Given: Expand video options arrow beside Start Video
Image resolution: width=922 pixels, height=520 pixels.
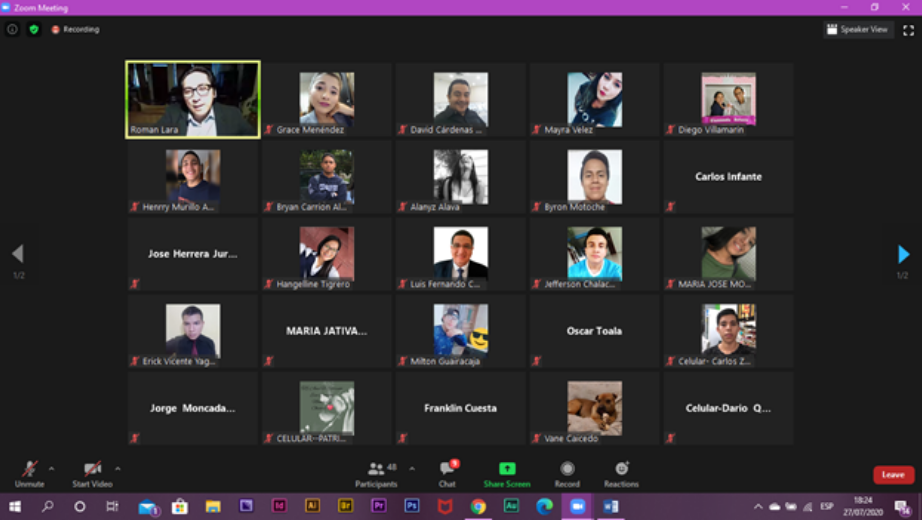Looking at the screenshot, I should click(118, 469).
